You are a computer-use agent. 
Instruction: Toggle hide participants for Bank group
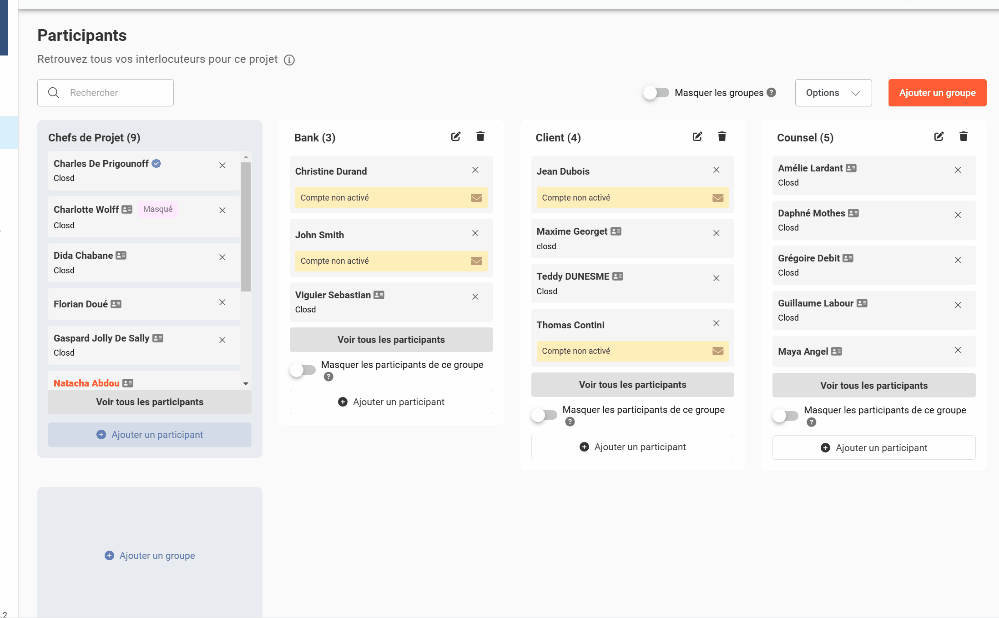click(302, 370)
